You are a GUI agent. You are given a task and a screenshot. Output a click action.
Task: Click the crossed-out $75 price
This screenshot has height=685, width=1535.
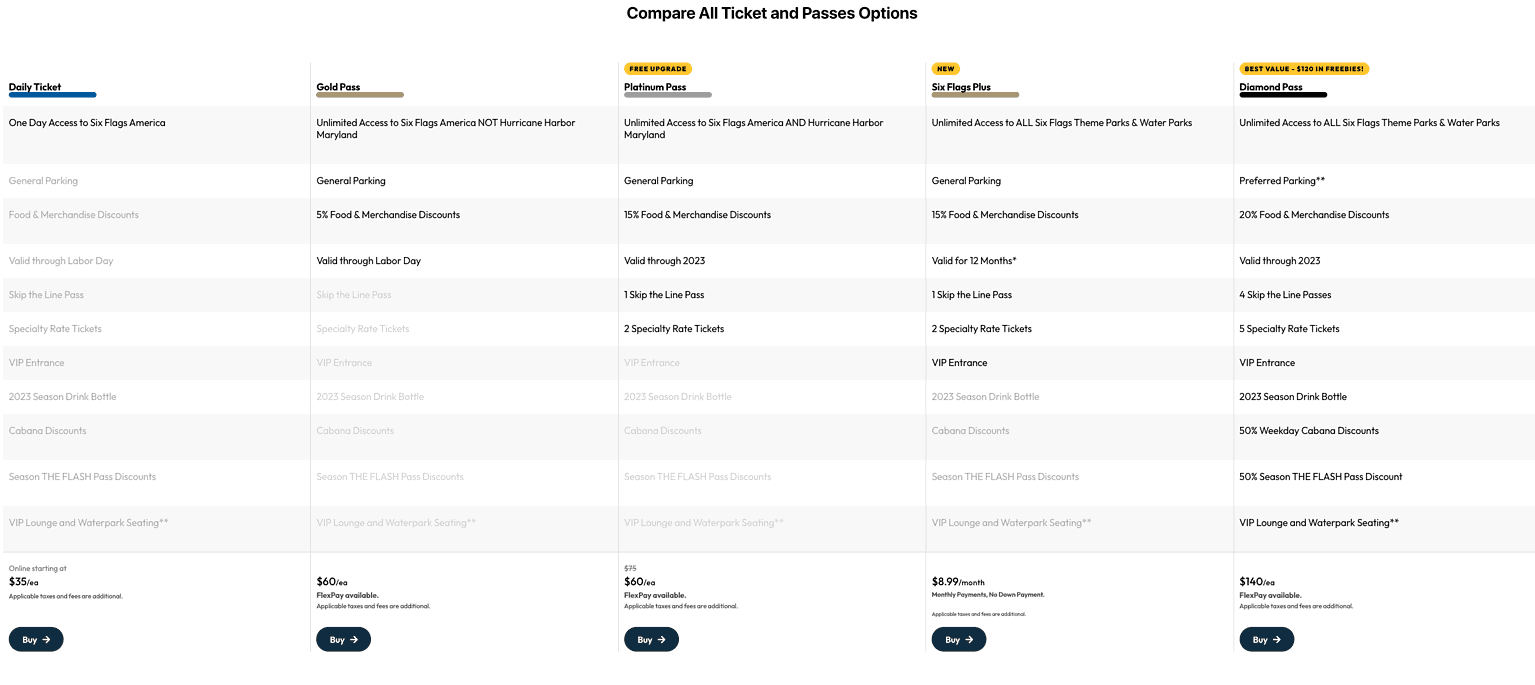[x=630, y=568]
